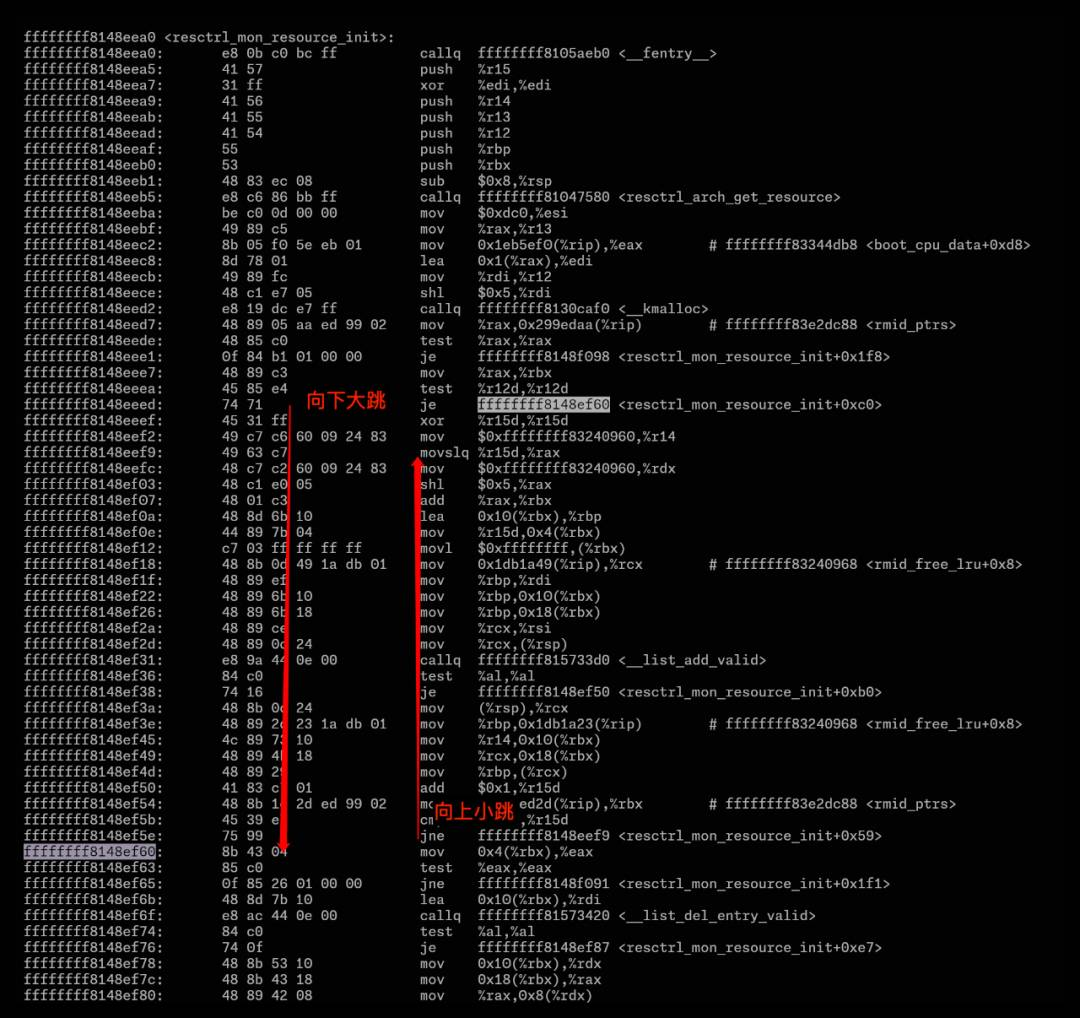Click address ffffffff8148ef5e of the jne
This screenshot has width=1080, height=1018.
pyautogui.click(x=94, y=835)
